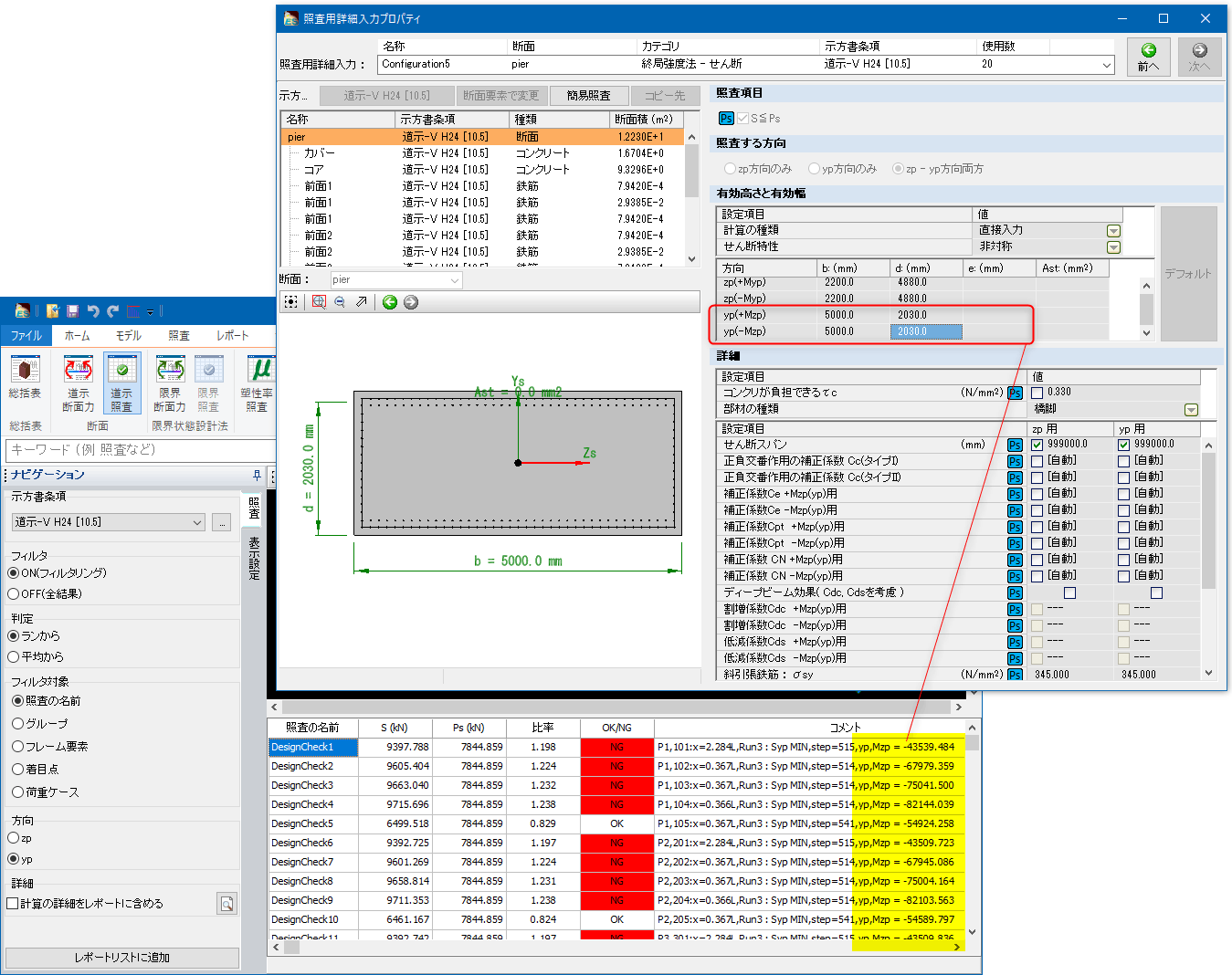Open the 示方書条項 道示-V H24 dropdown
Viewport: 1232px width, 975px height.
pyautogui.click(x=197, y=522)
